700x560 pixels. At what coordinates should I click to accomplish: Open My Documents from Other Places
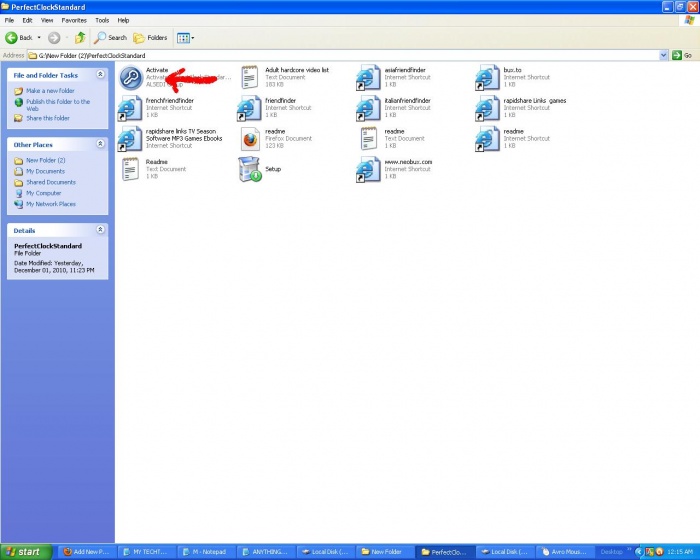pyautogui.click(x=45, y=171)
